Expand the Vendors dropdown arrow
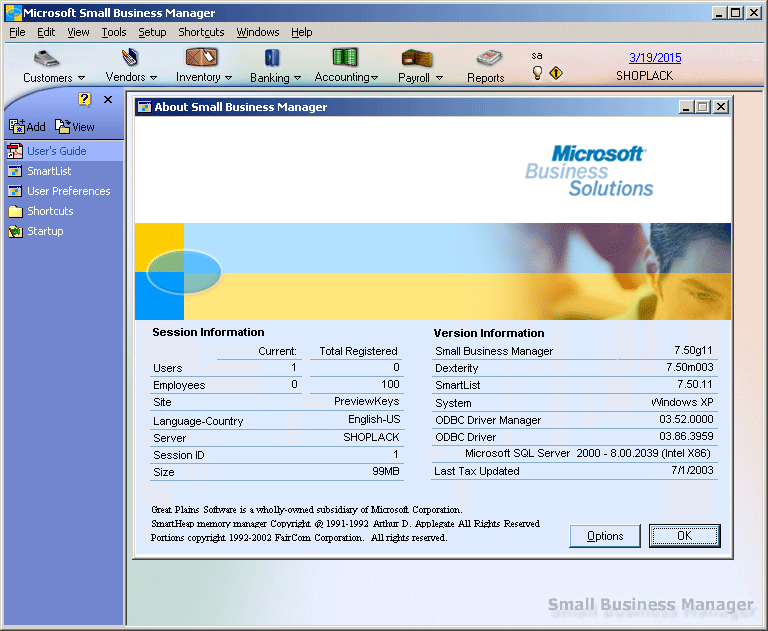The width and height of the screenshot is (768, 631). [x=153, y=77]
